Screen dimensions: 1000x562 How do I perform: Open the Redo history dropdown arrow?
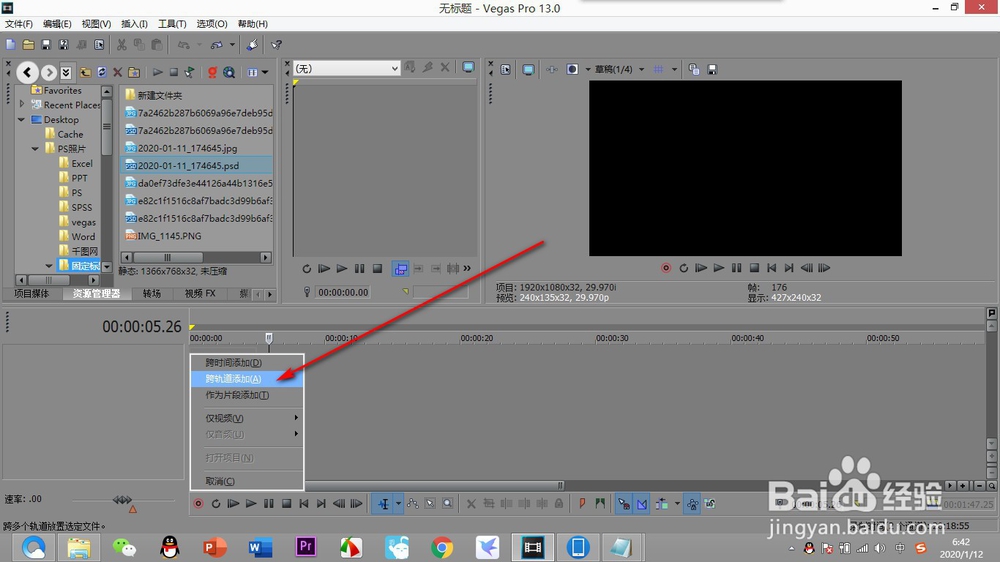(x=232, y=45)
